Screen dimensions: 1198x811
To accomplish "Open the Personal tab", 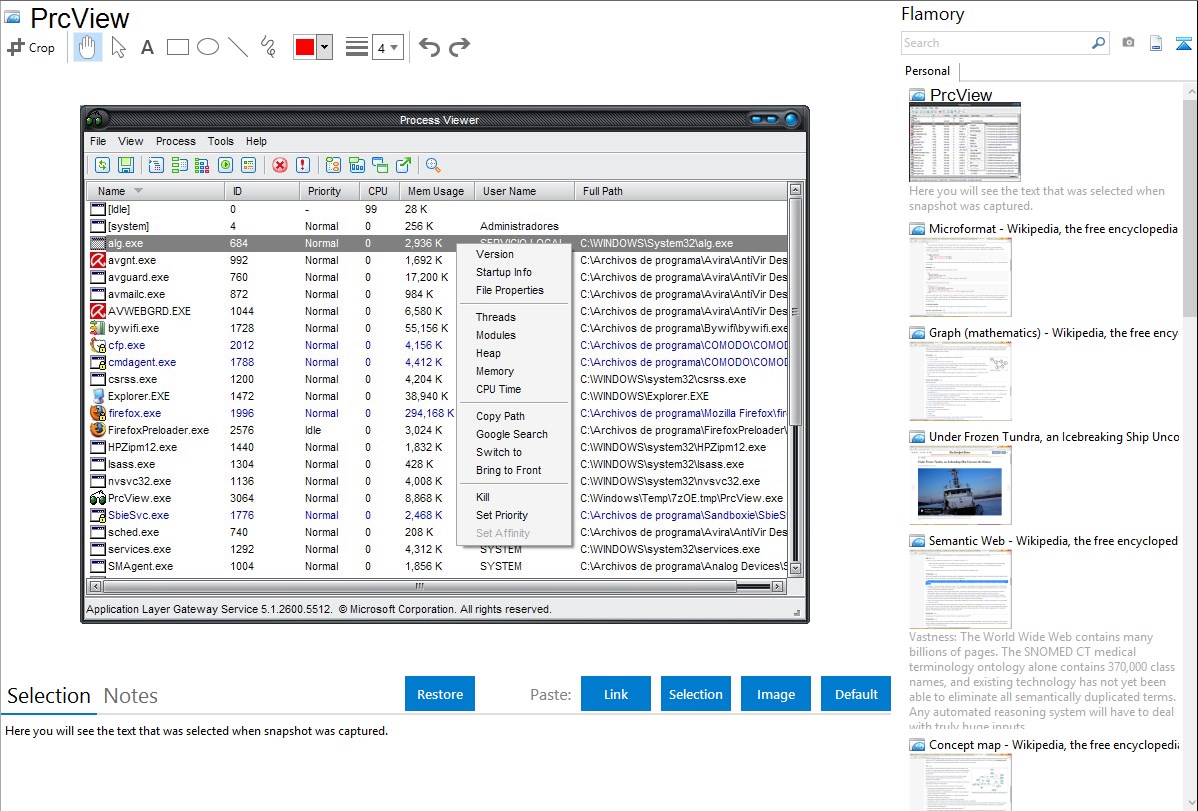I will (927, 71).
